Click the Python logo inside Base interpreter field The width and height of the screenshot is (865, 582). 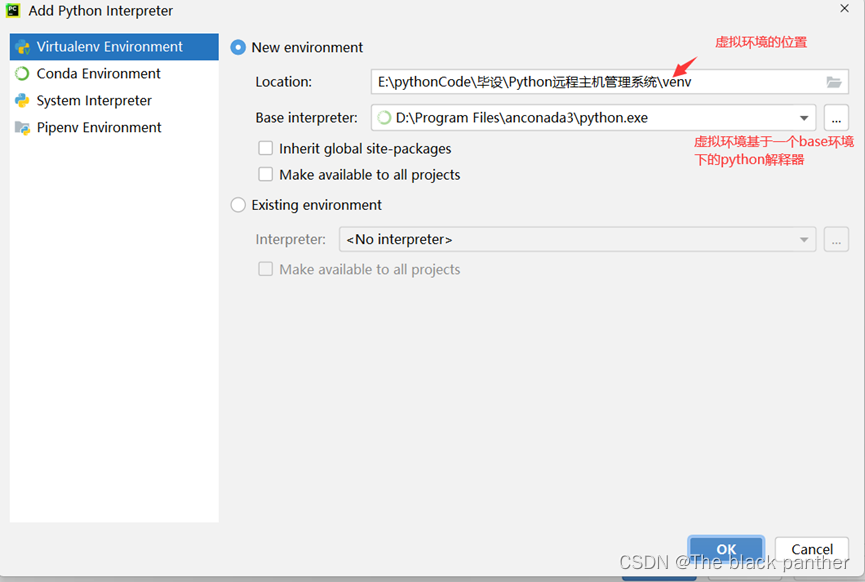click(x=382, y=117)
